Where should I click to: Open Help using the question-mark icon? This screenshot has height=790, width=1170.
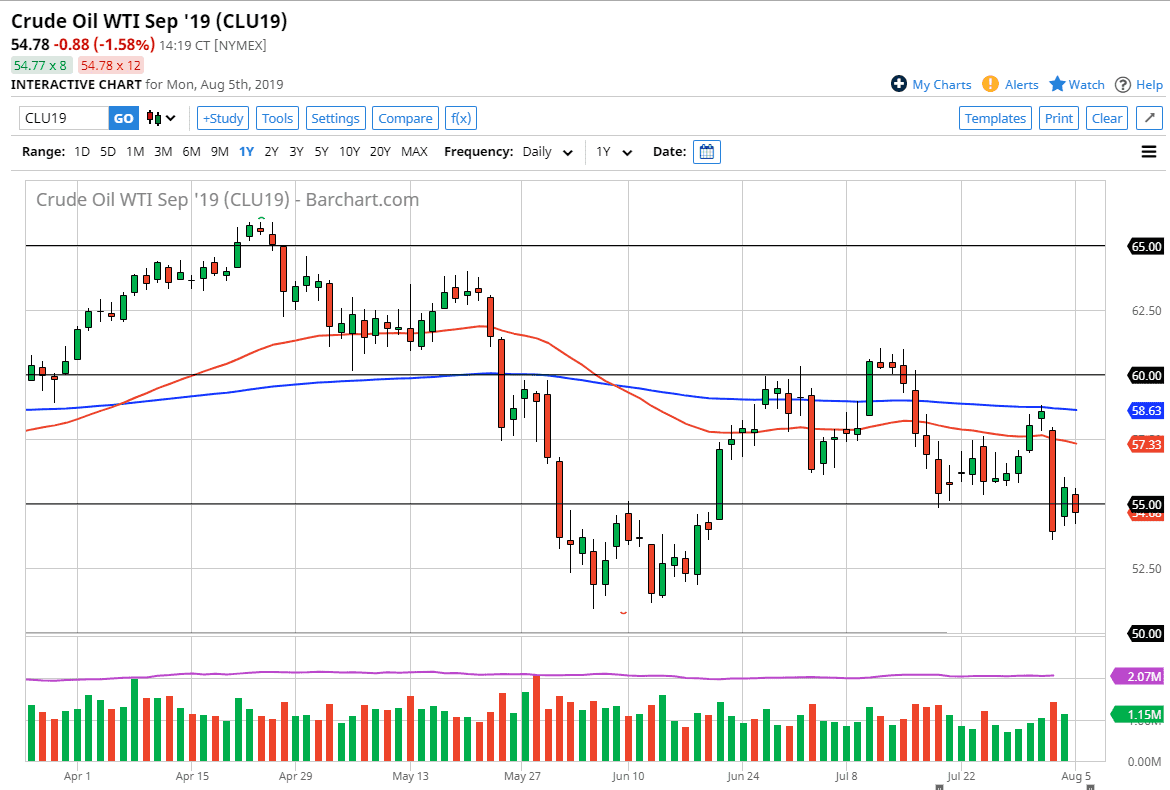point(1122,85)
